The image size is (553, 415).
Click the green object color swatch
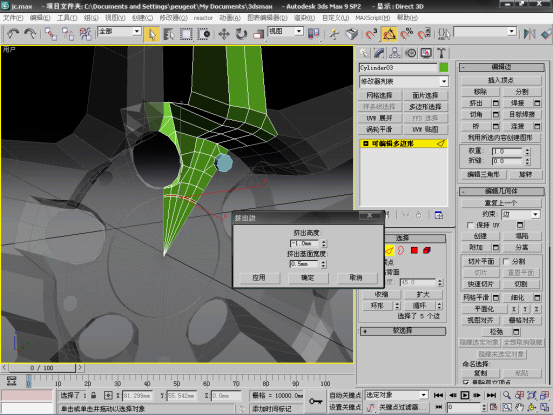tap(444, 67)
